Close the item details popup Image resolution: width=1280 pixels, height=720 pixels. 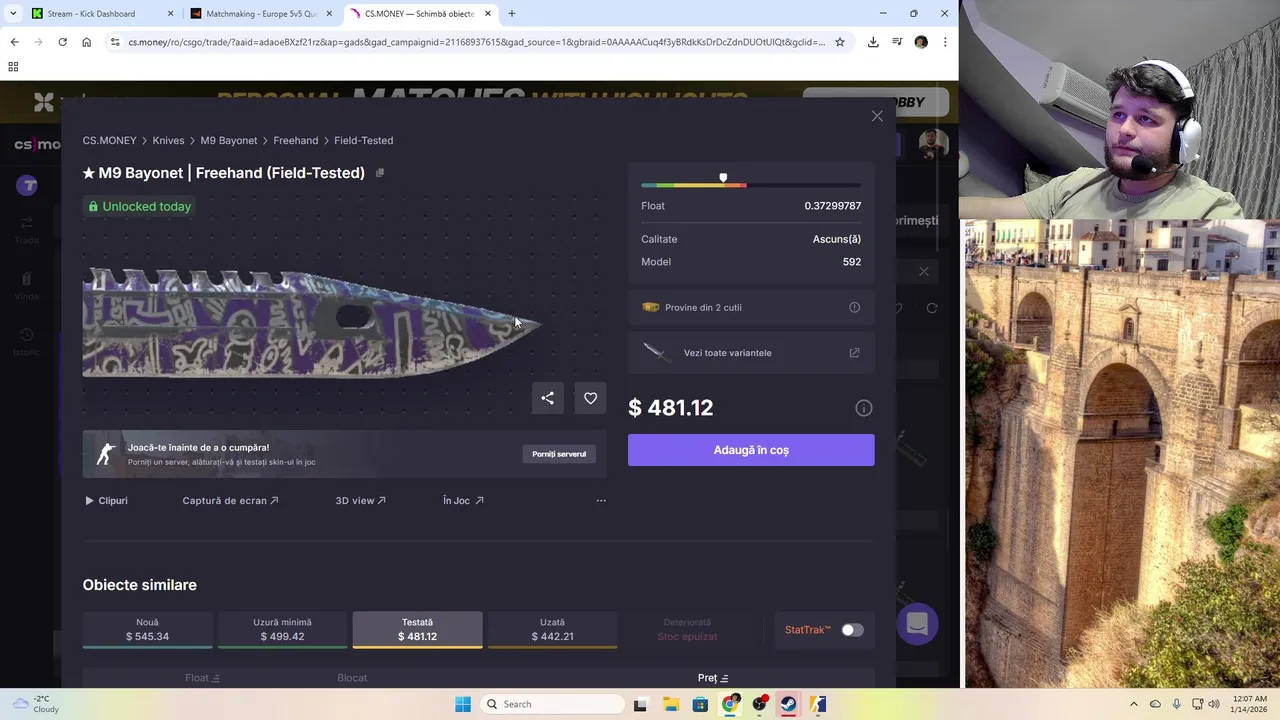click(877, 116)
